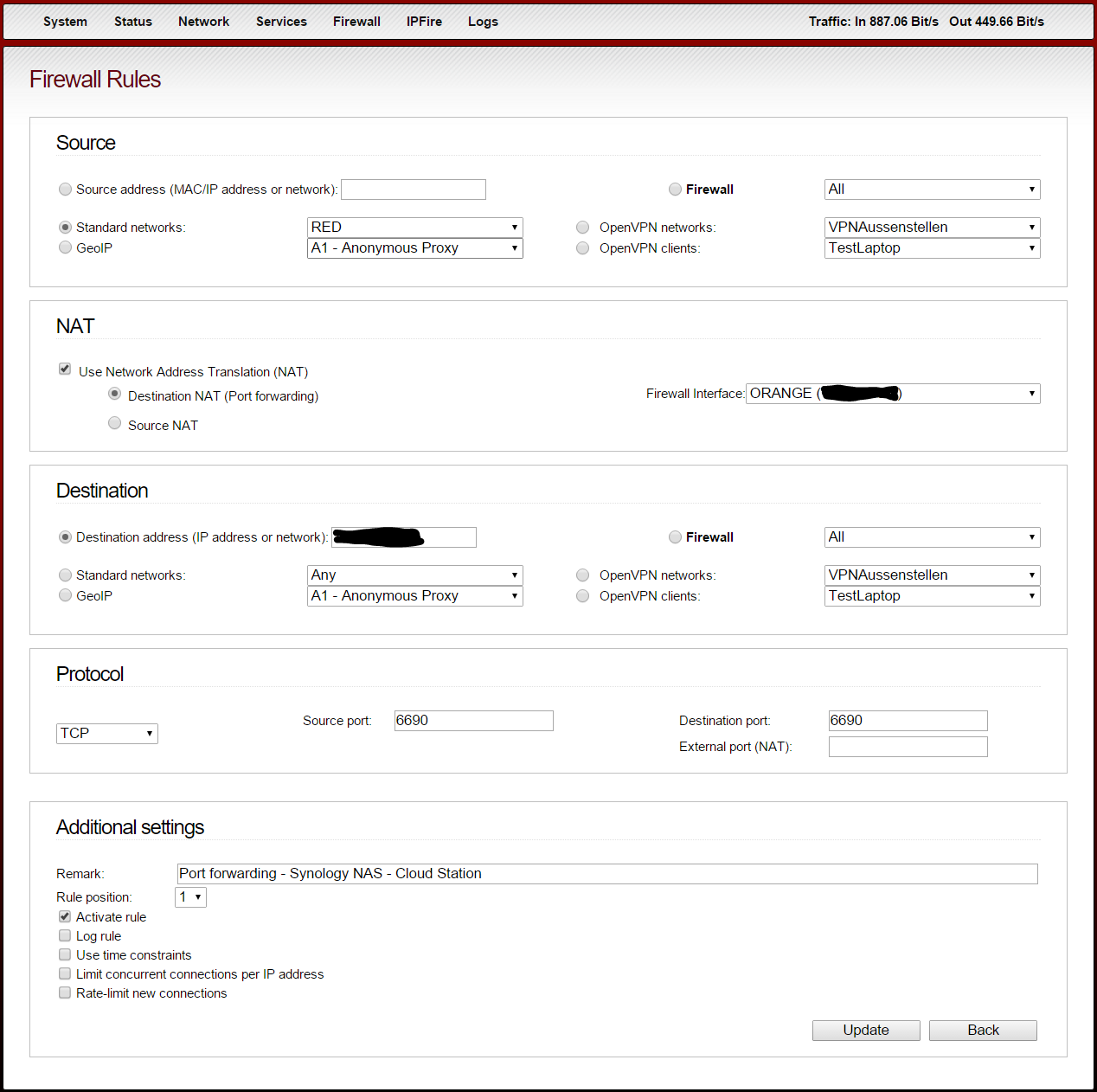The width and height of the screenshot is (1097, 1092).
Task: Open the TCP protocol dropdown
Action: pos(107,734)
